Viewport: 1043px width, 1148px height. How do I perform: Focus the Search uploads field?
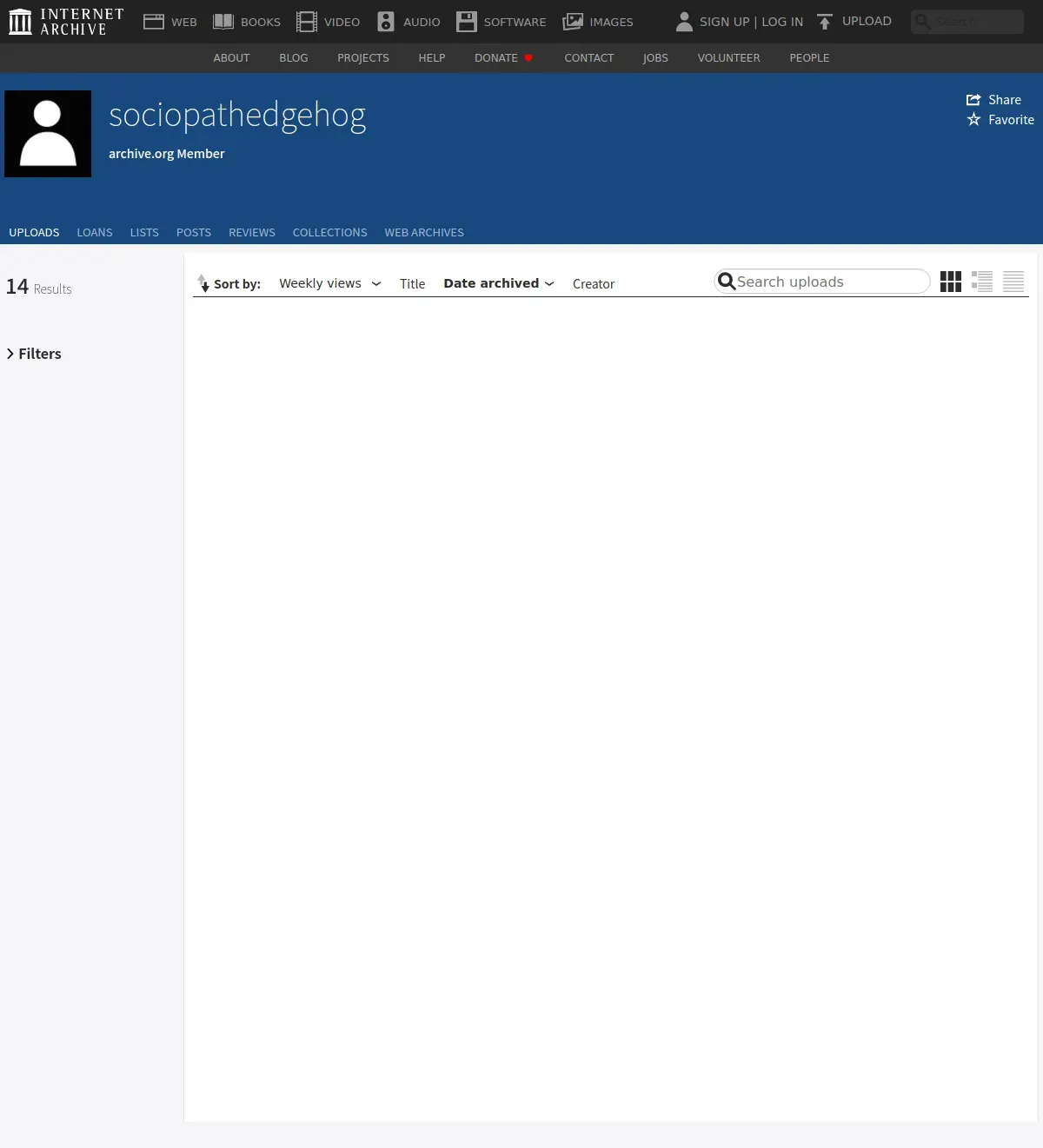pyautogui.click(x=822, y=282)
